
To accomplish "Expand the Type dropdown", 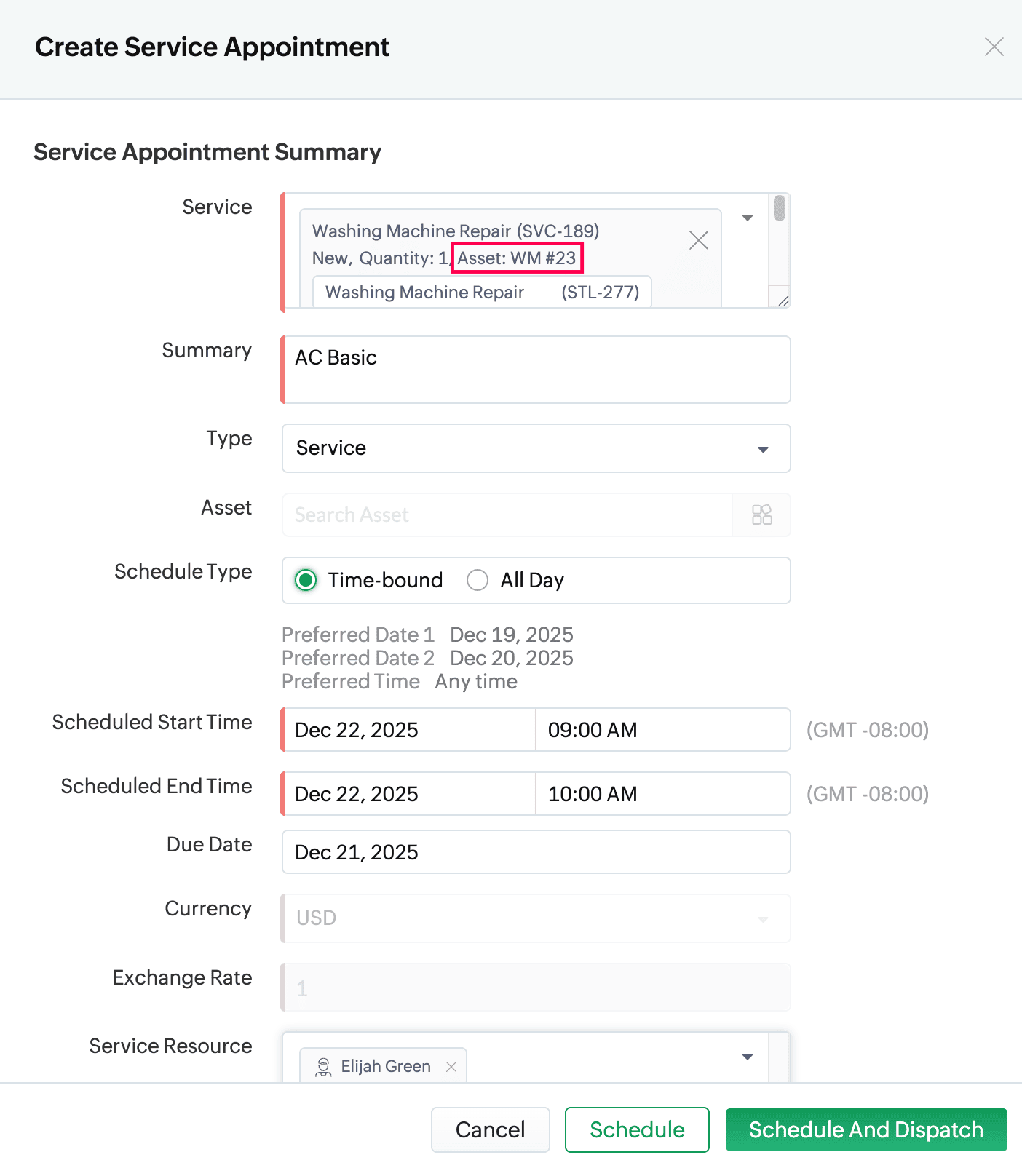I will pyautogui.click(x=762, y=449).
